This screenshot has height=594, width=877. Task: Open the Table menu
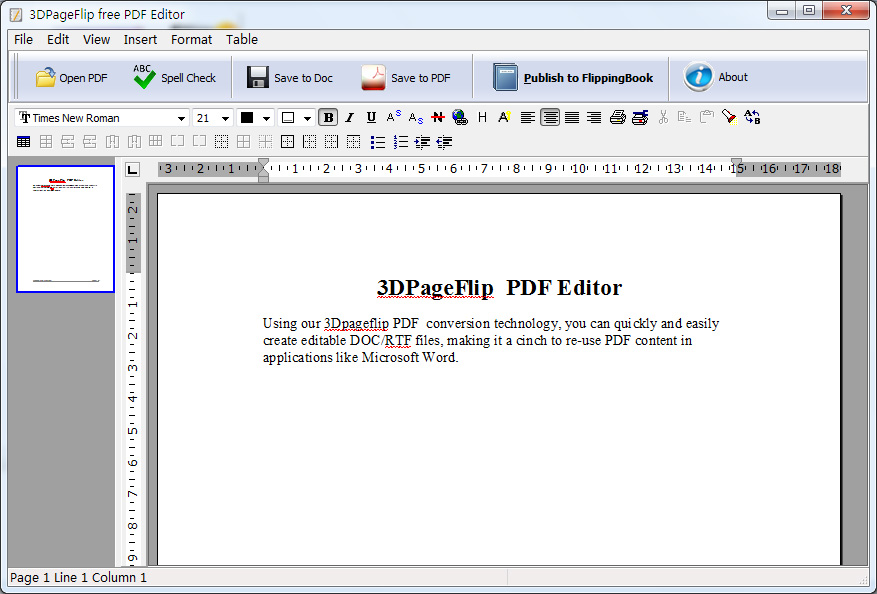(242, 40)
